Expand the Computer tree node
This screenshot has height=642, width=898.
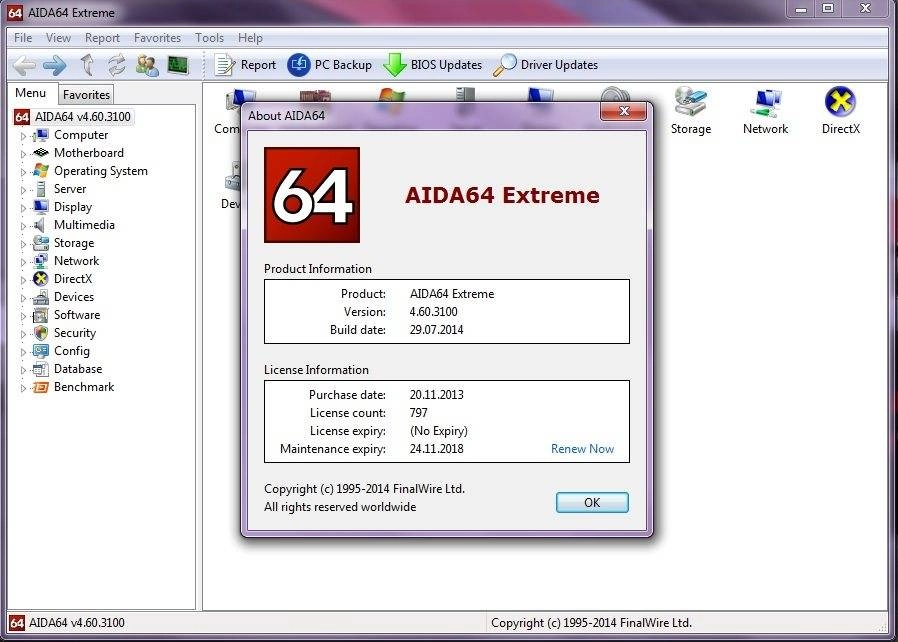23,136
